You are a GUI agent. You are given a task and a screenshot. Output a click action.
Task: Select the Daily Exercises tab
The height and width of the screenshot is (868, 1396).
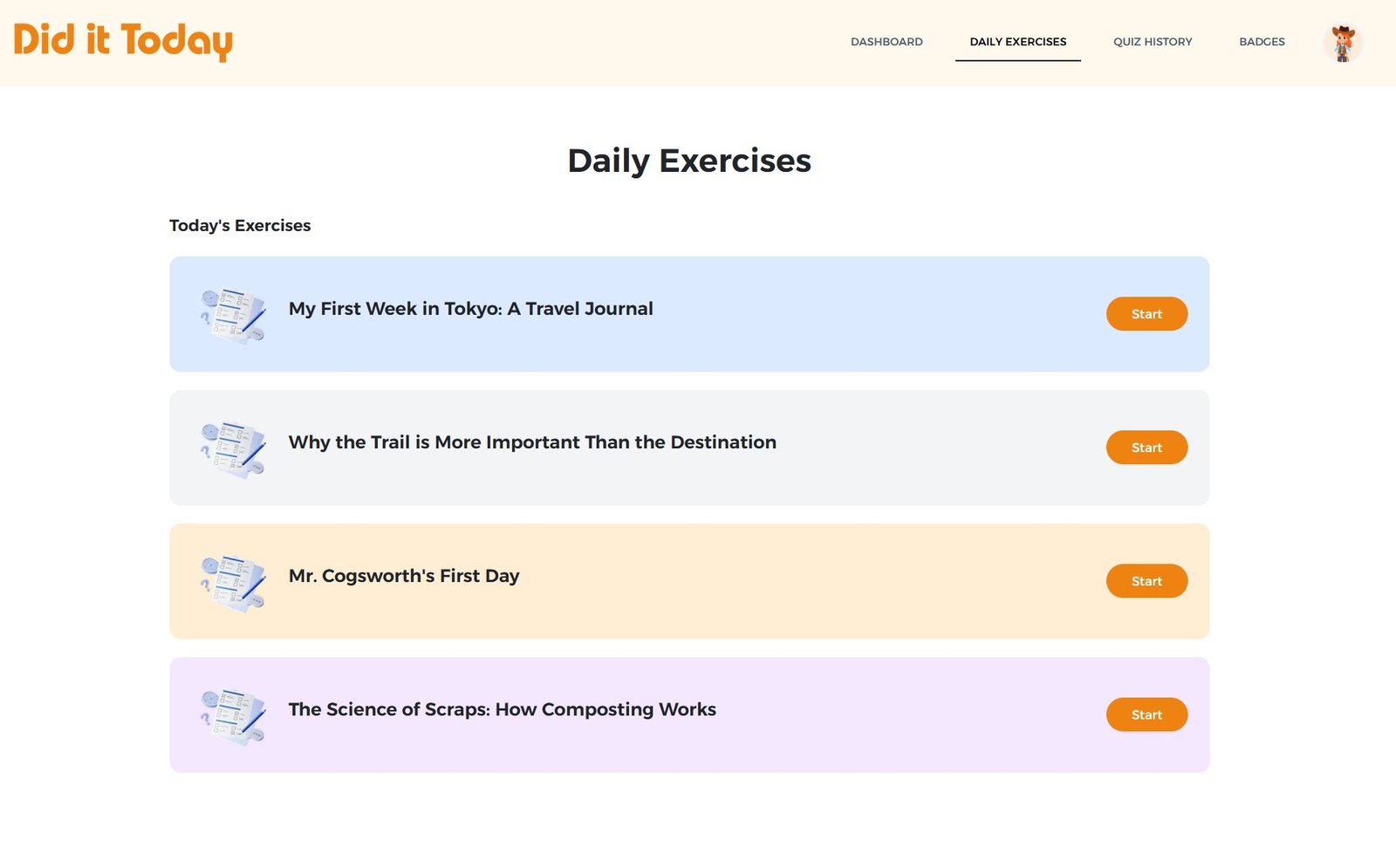[1018, 42]
